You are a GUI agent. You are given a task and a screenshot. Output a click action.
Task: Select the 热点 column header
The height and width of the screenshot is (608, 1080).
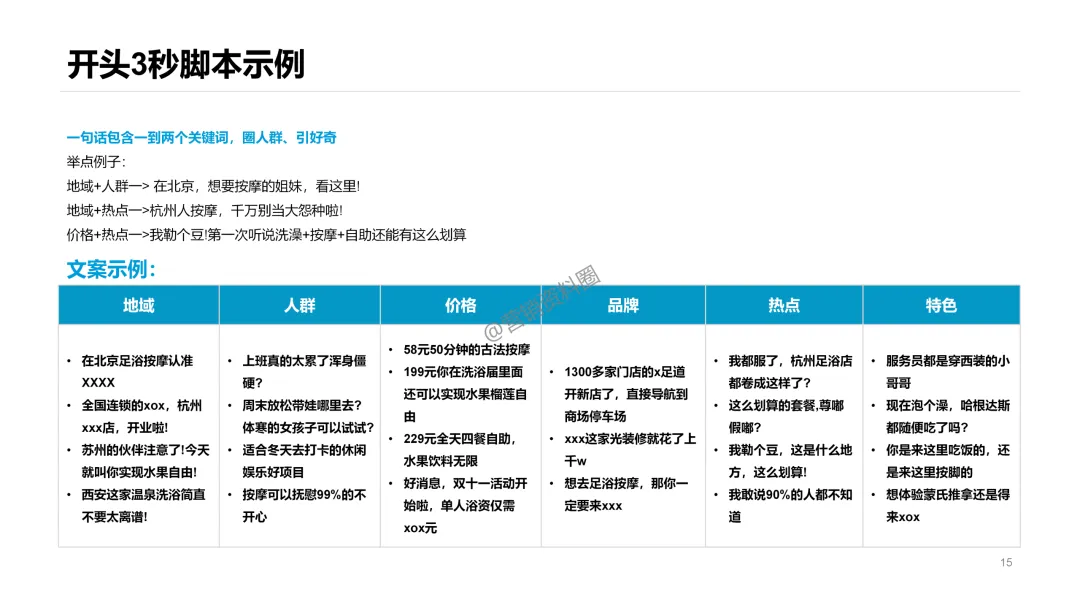(784, 305)
